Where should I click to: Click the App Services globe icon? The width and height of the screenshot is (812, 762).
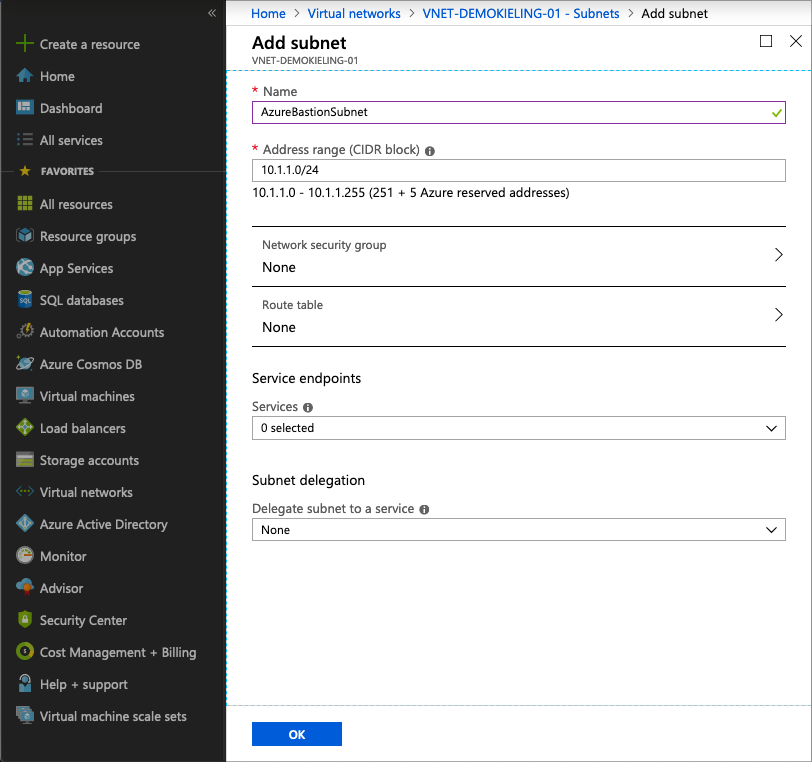click(24, 267)
